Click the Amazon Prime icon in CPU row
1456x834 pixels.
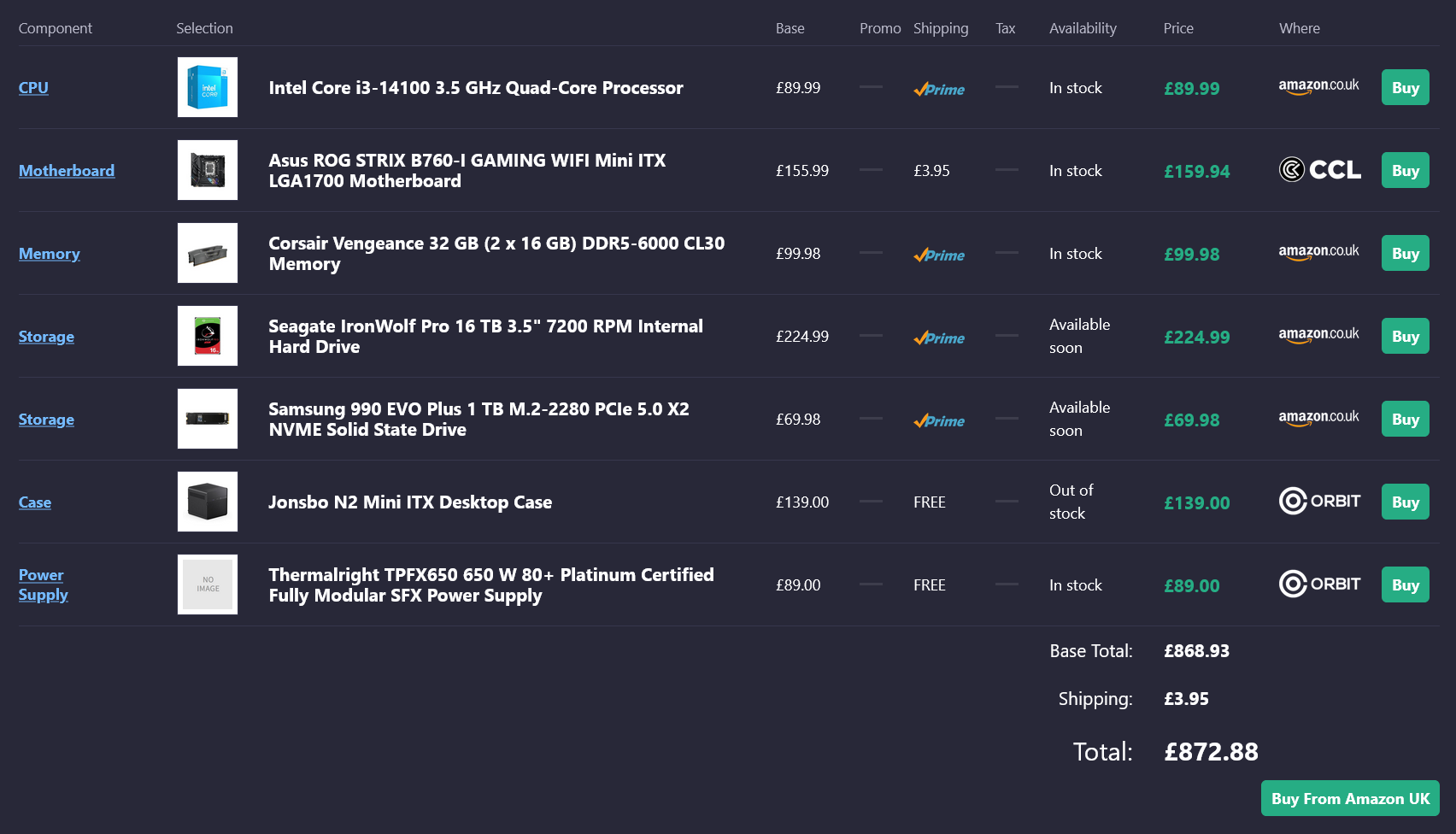pos(939,89)
